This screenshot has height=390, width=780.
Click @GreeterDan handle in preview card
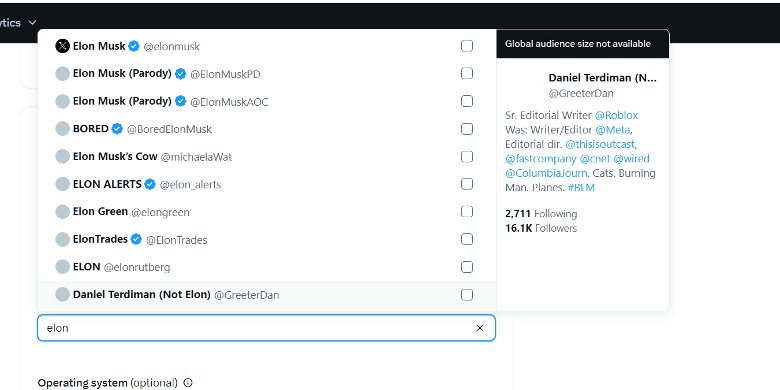(x=581, y=93)
